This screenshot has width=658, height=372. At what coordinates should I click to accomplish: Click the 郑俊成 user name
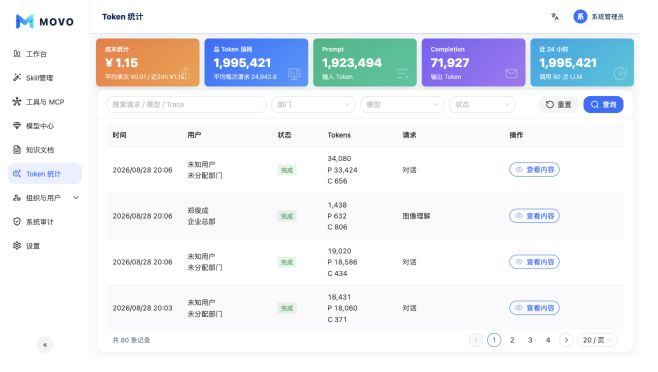point(198,210)
